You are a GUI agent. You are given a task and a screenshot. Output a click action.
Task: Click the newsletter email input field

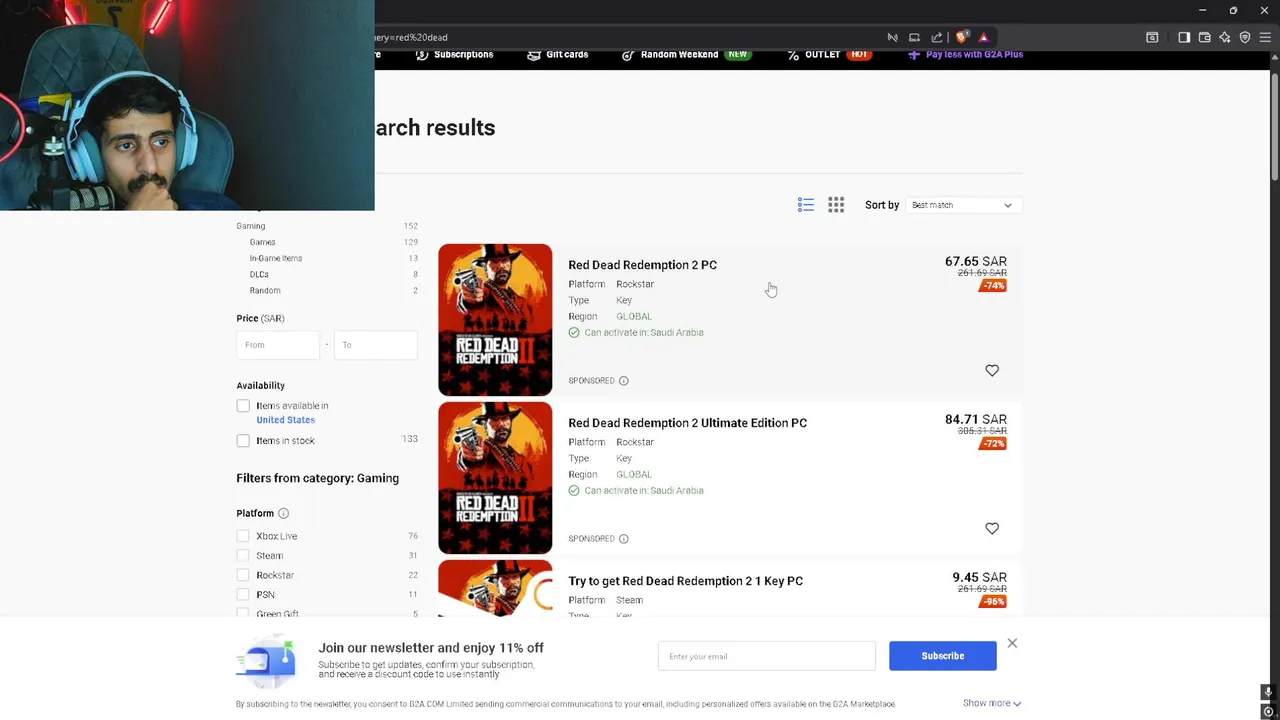767,656
